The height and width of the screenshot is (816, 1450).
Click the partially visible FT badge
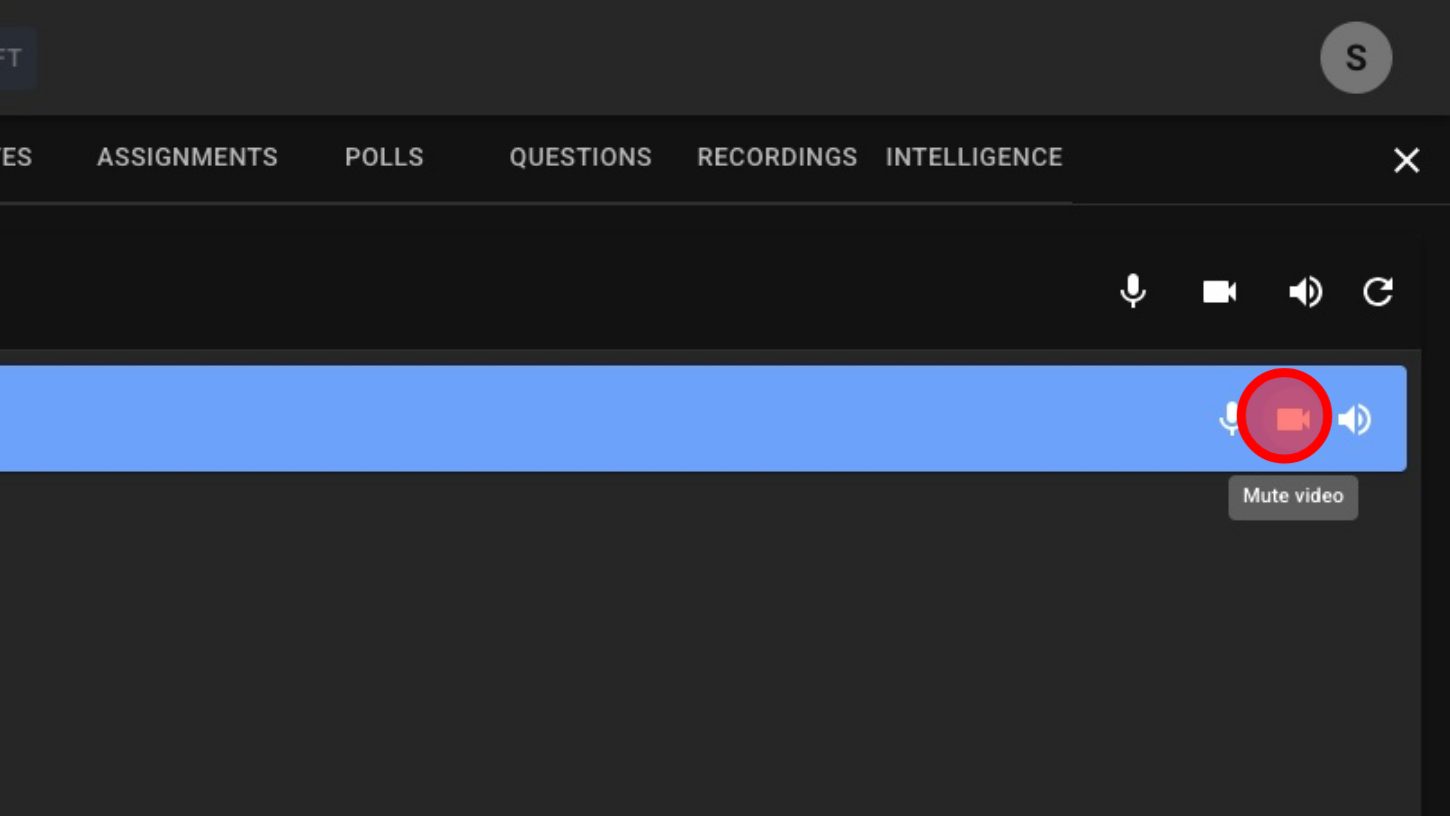point(14,58)
